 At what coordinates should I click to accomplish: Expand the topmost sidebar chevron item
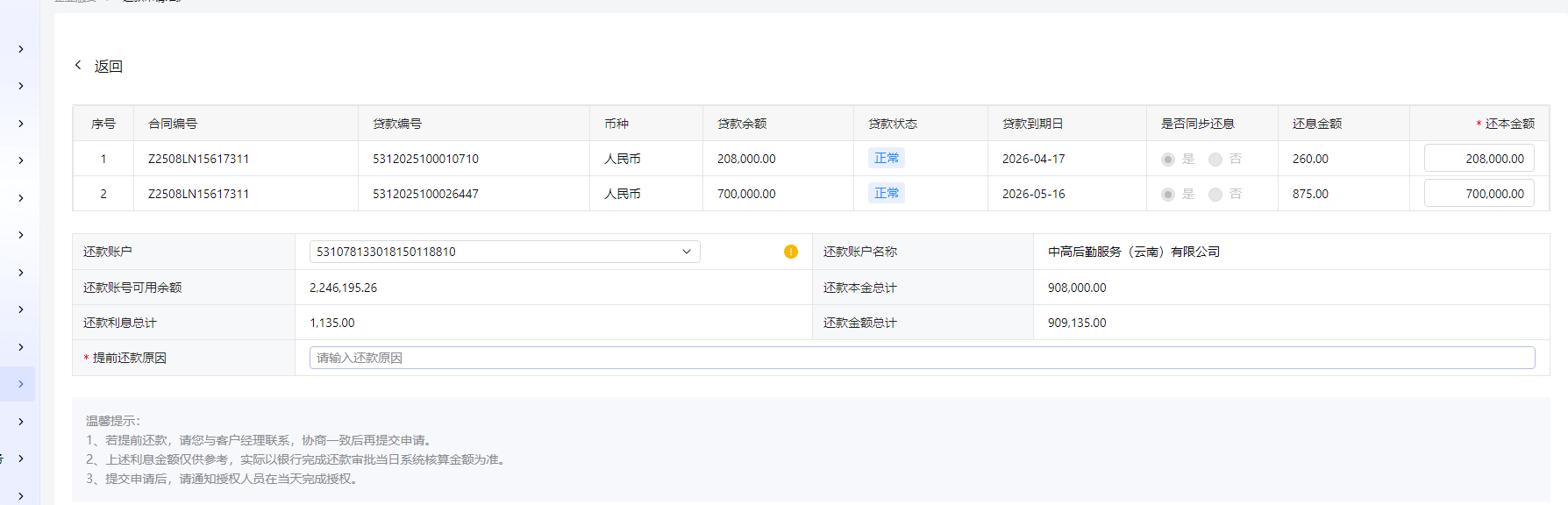pyautogui.click(x=21, y=49)
